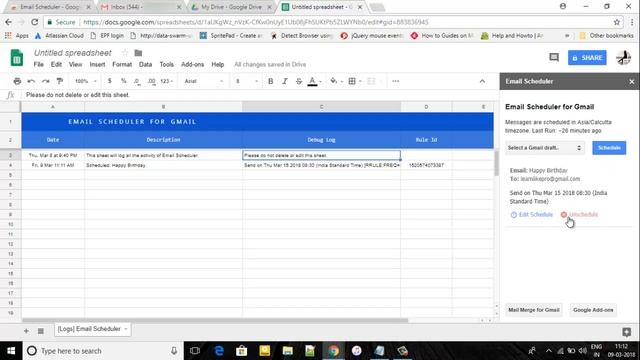
Task: Open File Explorer from taskbar
Action: tap(287, 351)
